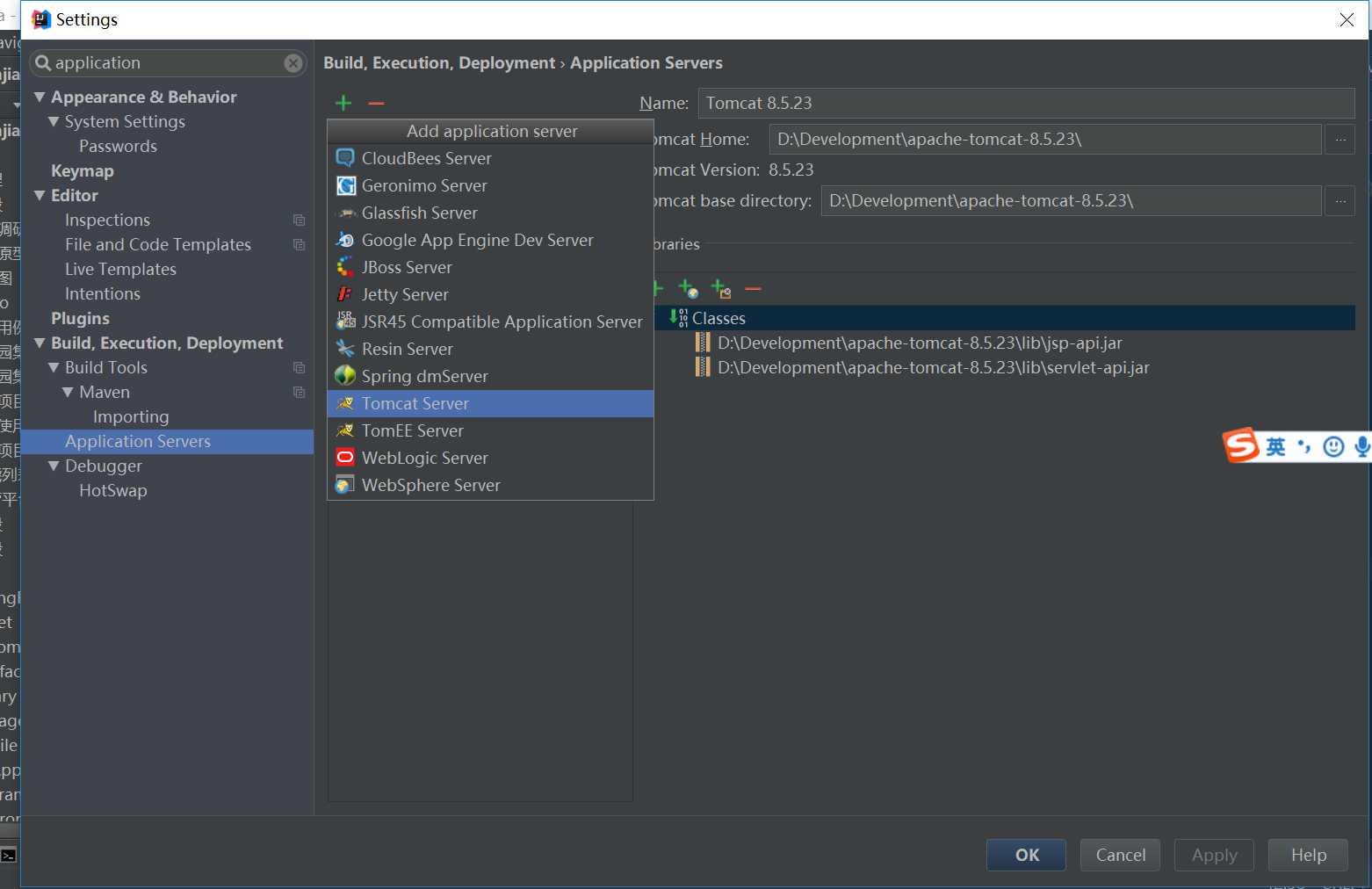
Task: Click the Google App Engine icon
Action: 346,240
